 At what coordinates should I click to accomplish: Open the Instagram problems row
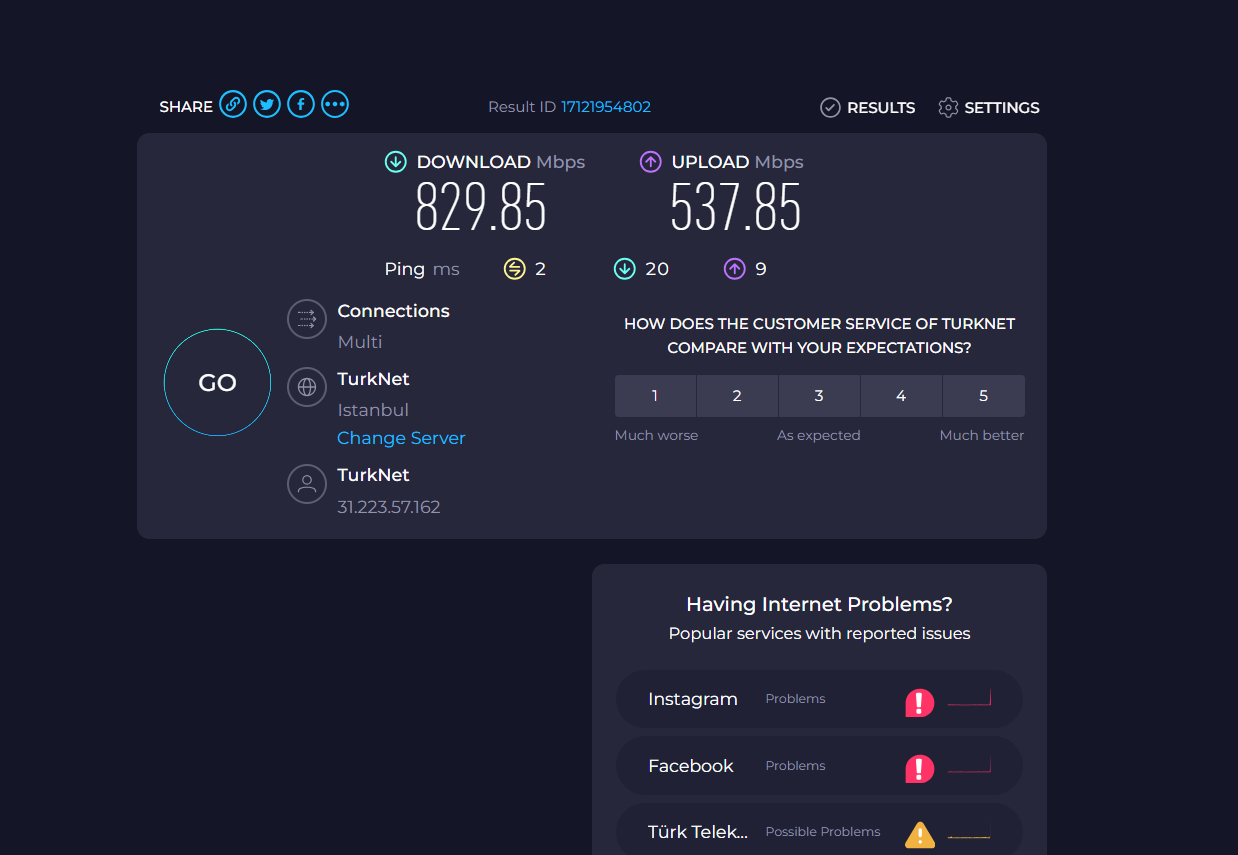[819, 699]
